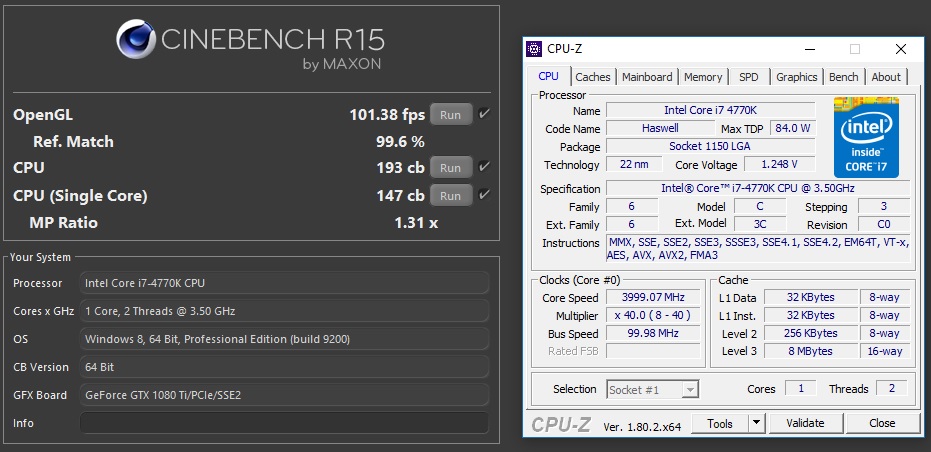This screenshot has height=452, width=931.
Task: Click the Cores x GHz field in Cinebench
Action: pyautogui.click(x=284, y=311)
